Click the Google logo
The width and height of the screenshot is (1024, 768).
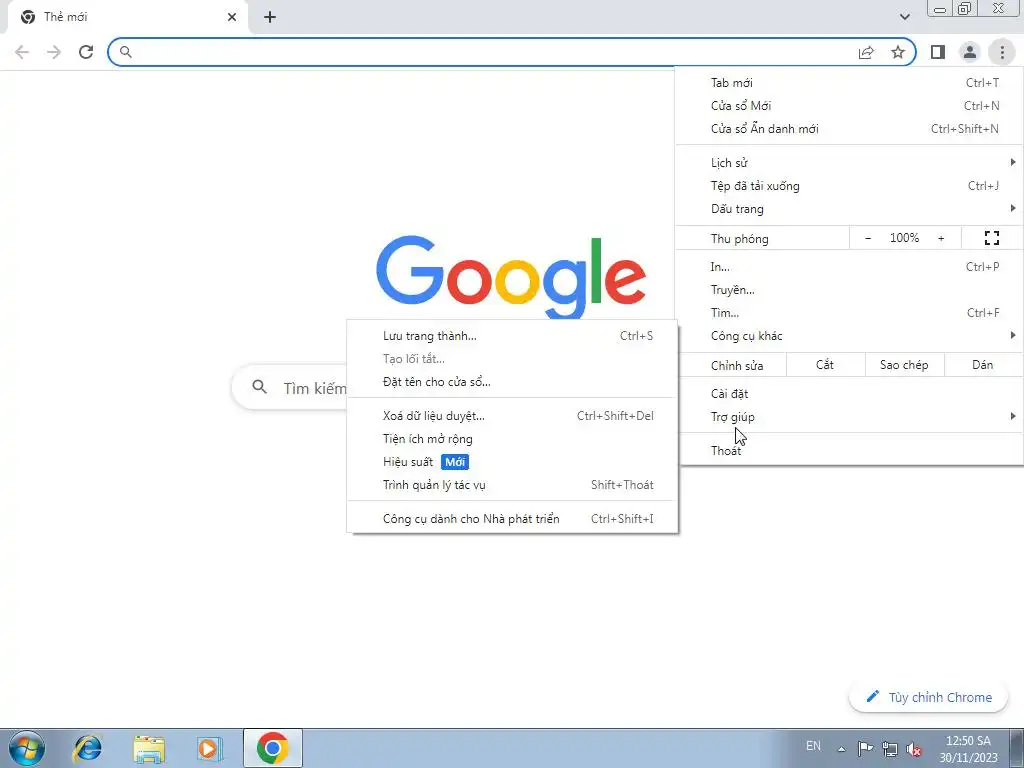tap(511, 276)
